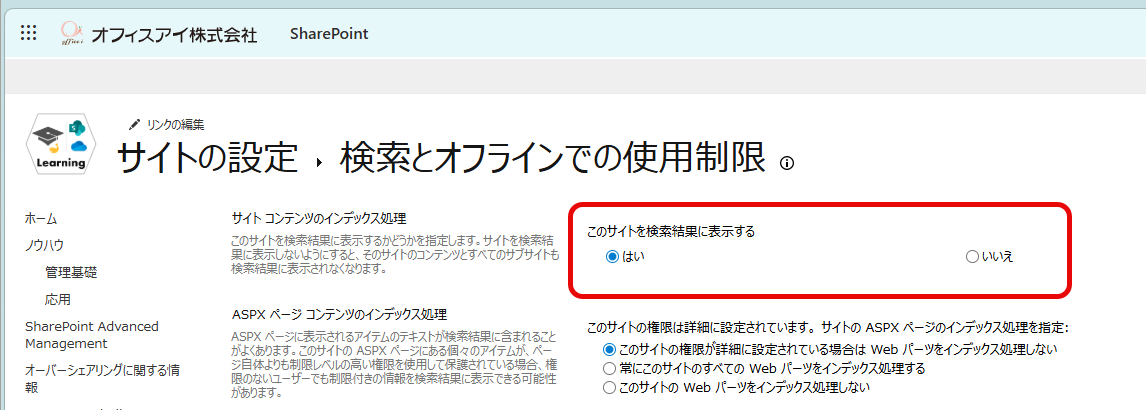This screenshot has height=410, width=1146.
Task: Select はい to show site in search
Action: [x=613, y=257]
